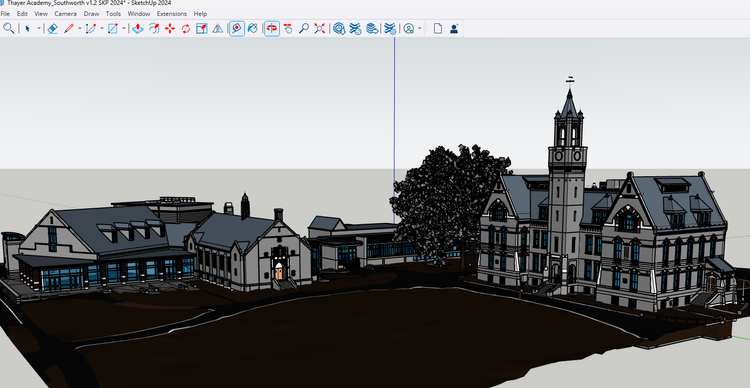Open the Extension Warehouse
The height and width of the screenshot is (388, 750).
point(355,29)
